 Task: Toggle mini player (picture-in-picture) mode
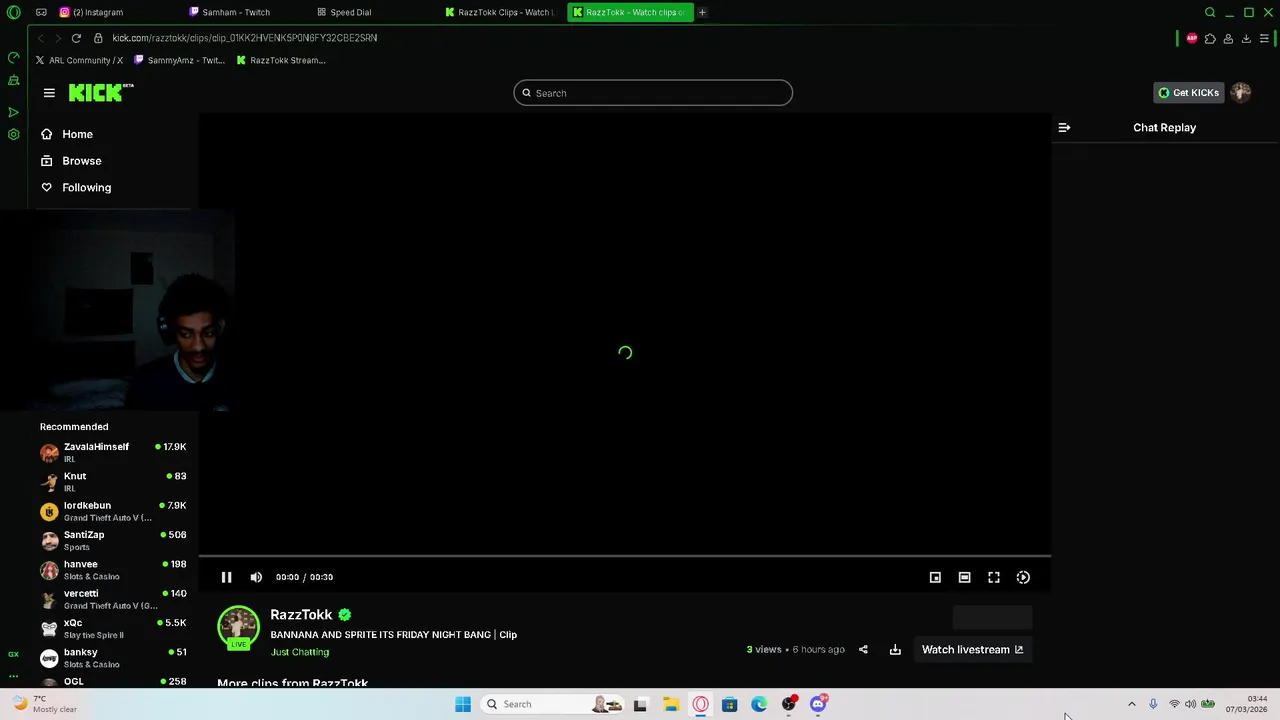pos(935,577)
